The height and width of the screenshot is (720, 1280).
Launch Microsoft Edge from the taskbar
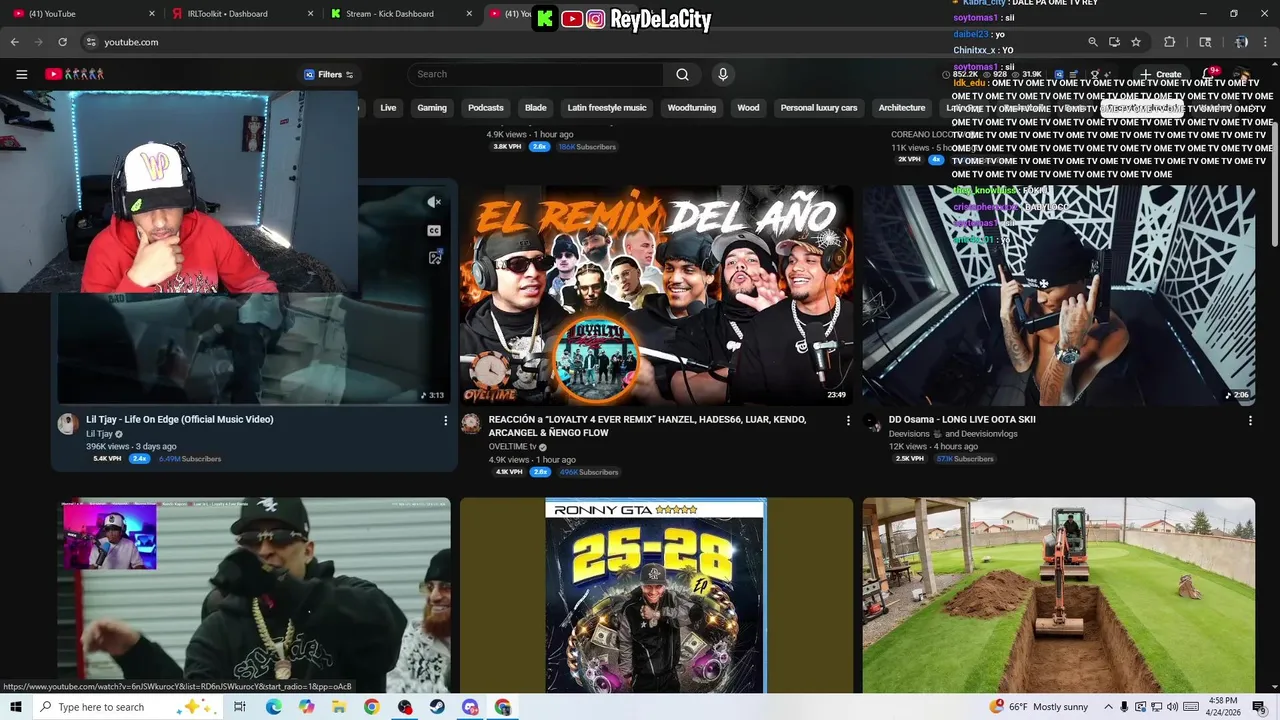click(273, 707)
